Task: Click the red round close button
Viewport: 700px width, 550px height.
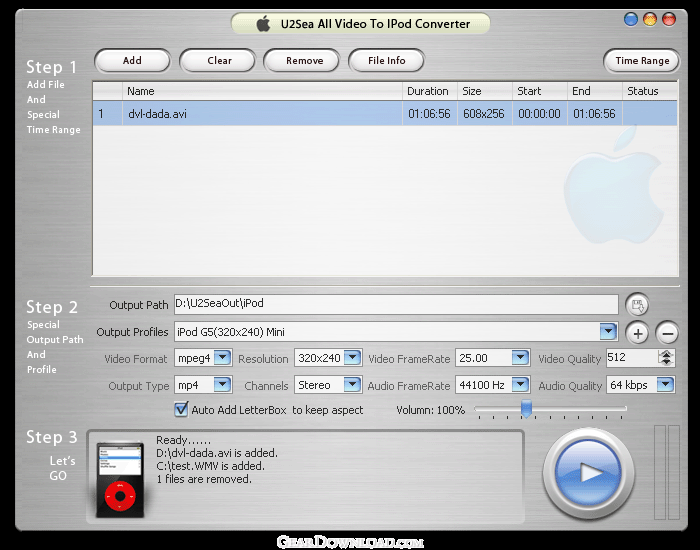Action: (x=669, y=19)
